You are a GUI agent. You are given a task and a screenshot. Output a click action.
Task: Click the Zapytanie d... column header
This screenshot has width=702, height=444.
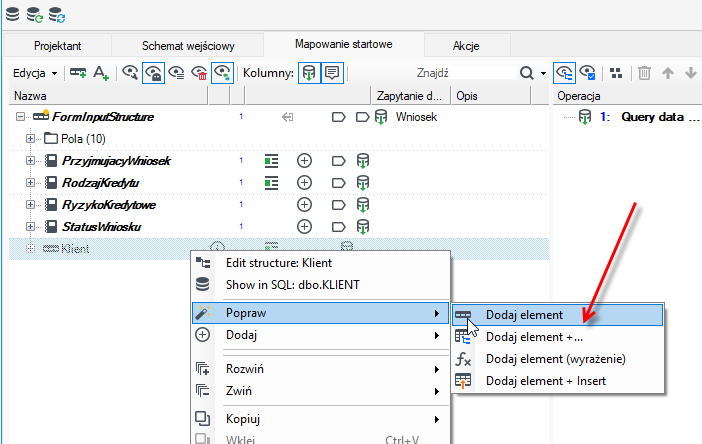pyautogui.click(x=411, y=96)
